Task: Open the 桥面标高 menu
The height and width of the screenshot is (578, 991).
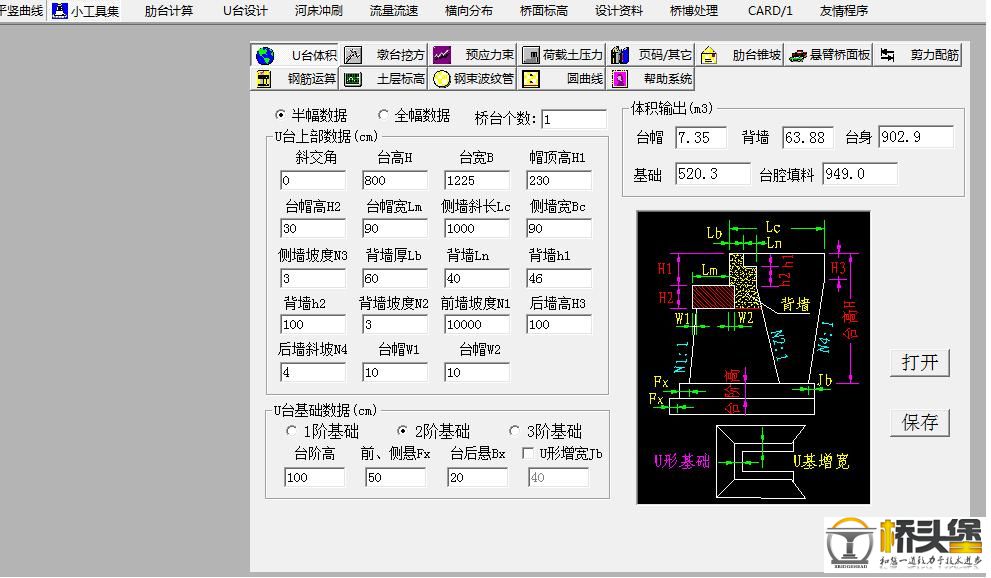Action: 544,11
